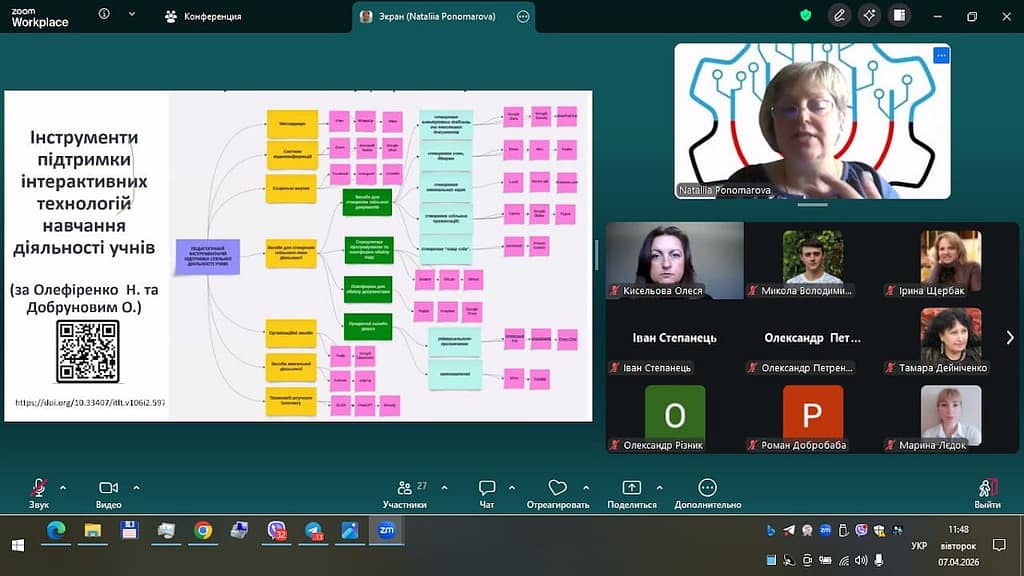The width and height of the screenshot is (1024, 576).
Task: Click the AI Companion sparkle icon
Action: (870, 16)
